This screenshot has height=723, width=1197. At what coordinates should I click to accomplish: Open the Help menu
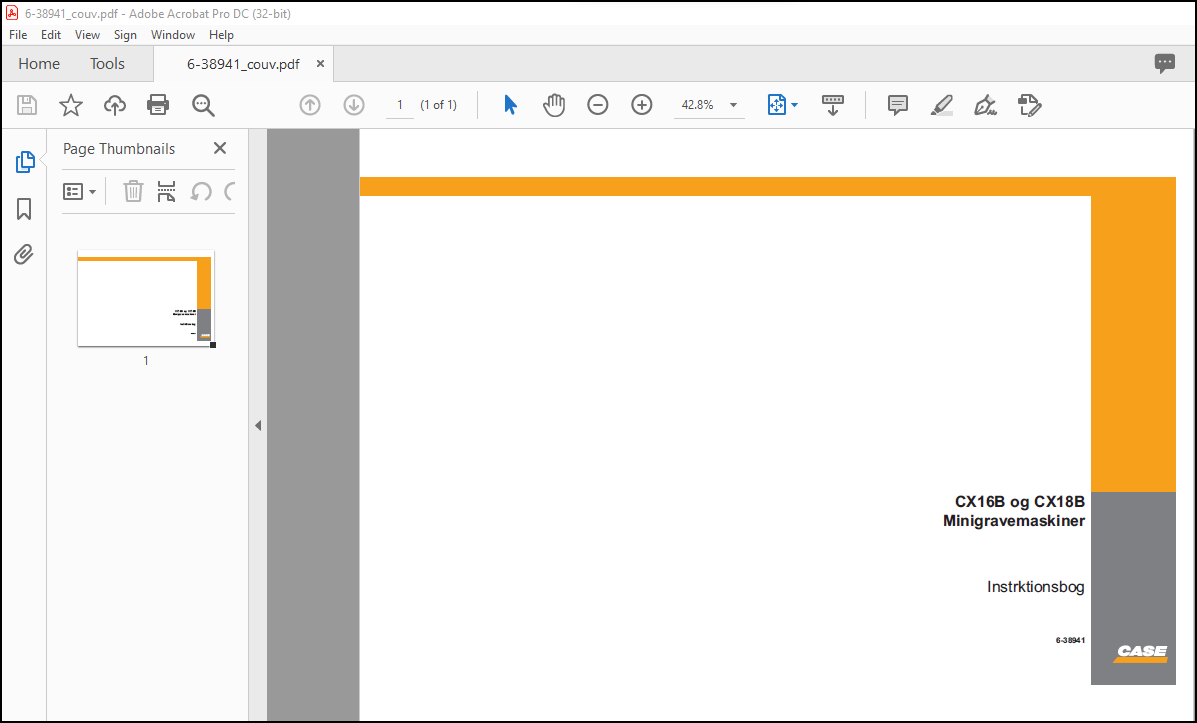click(x=221, y=35)
